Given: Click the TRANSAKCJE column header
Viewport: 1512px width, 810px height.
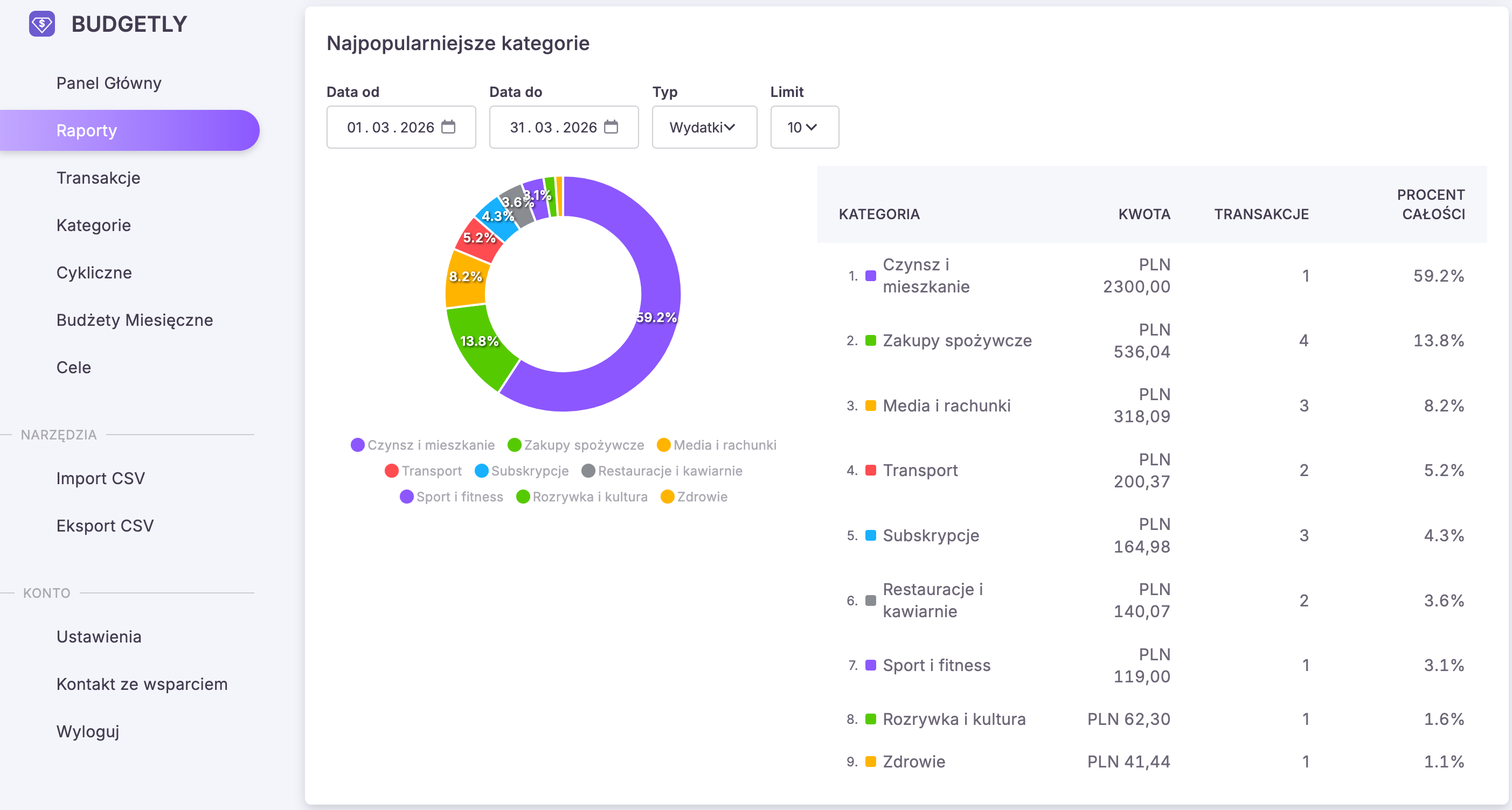Looking at the screenshot, I should (1261, 214).
